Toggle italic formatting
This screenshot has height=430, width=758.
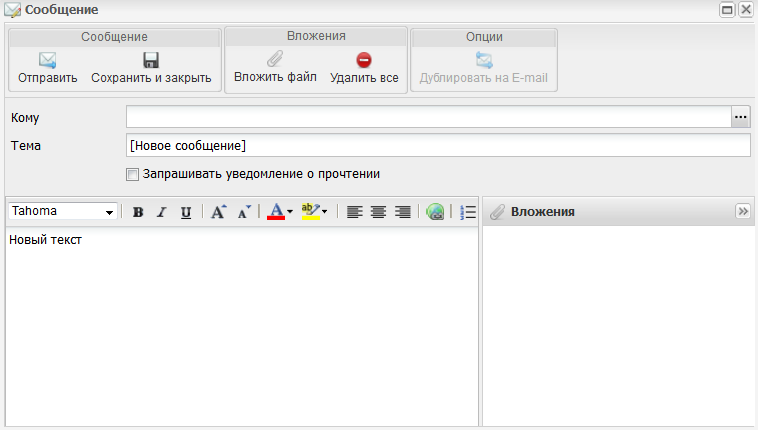pos(161,212)
